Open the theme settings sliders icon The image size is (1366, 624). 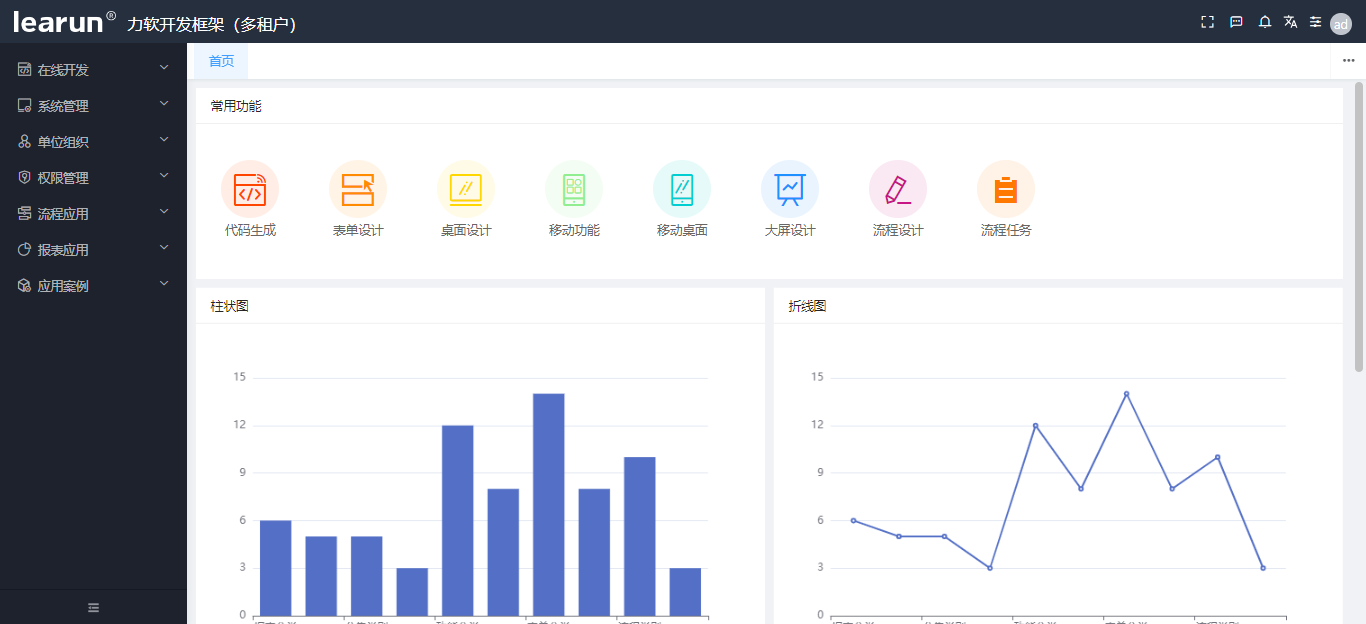[x=1316, y=22]
